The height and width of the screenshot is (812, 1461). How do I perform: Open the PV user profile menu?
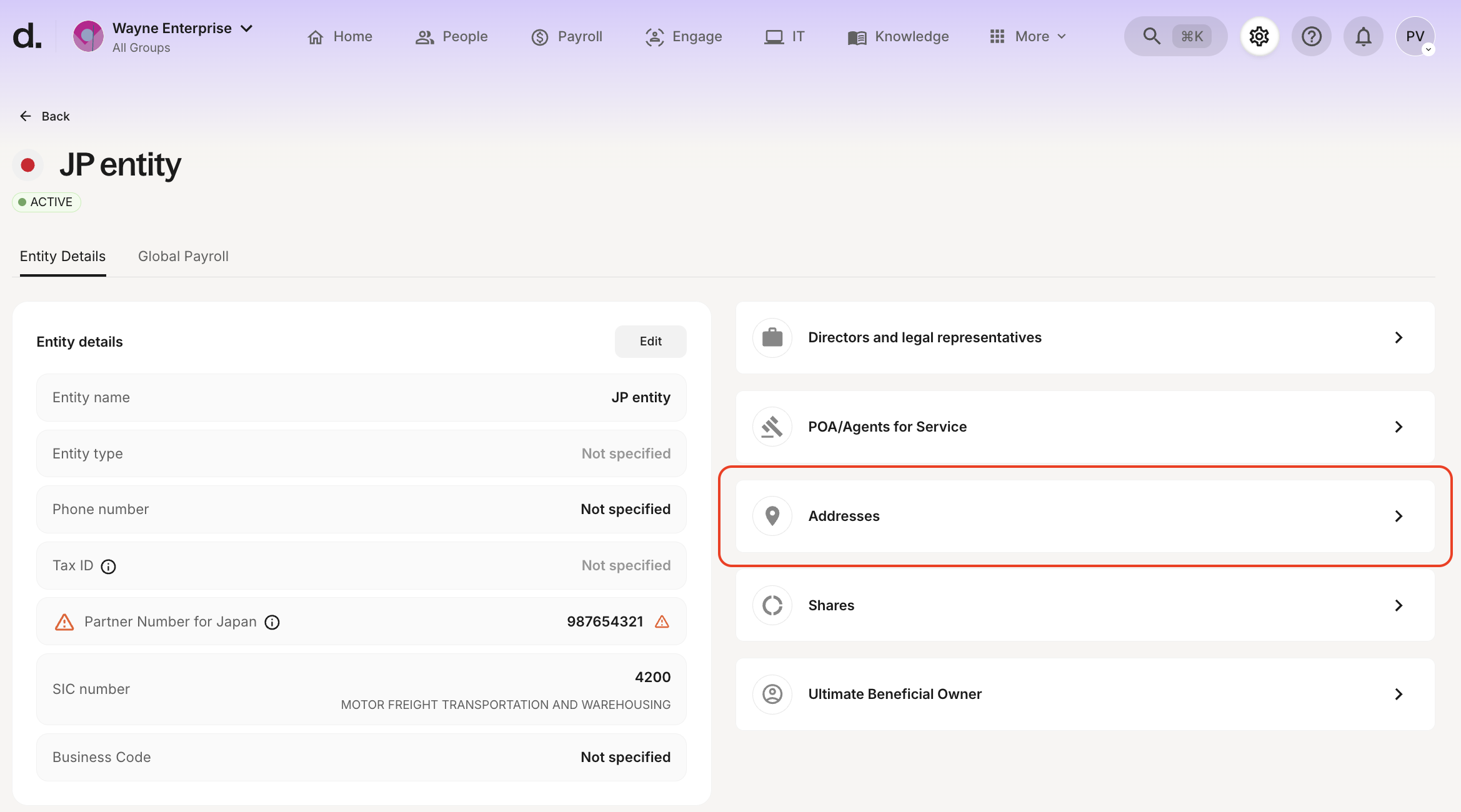click(1415, 36)
